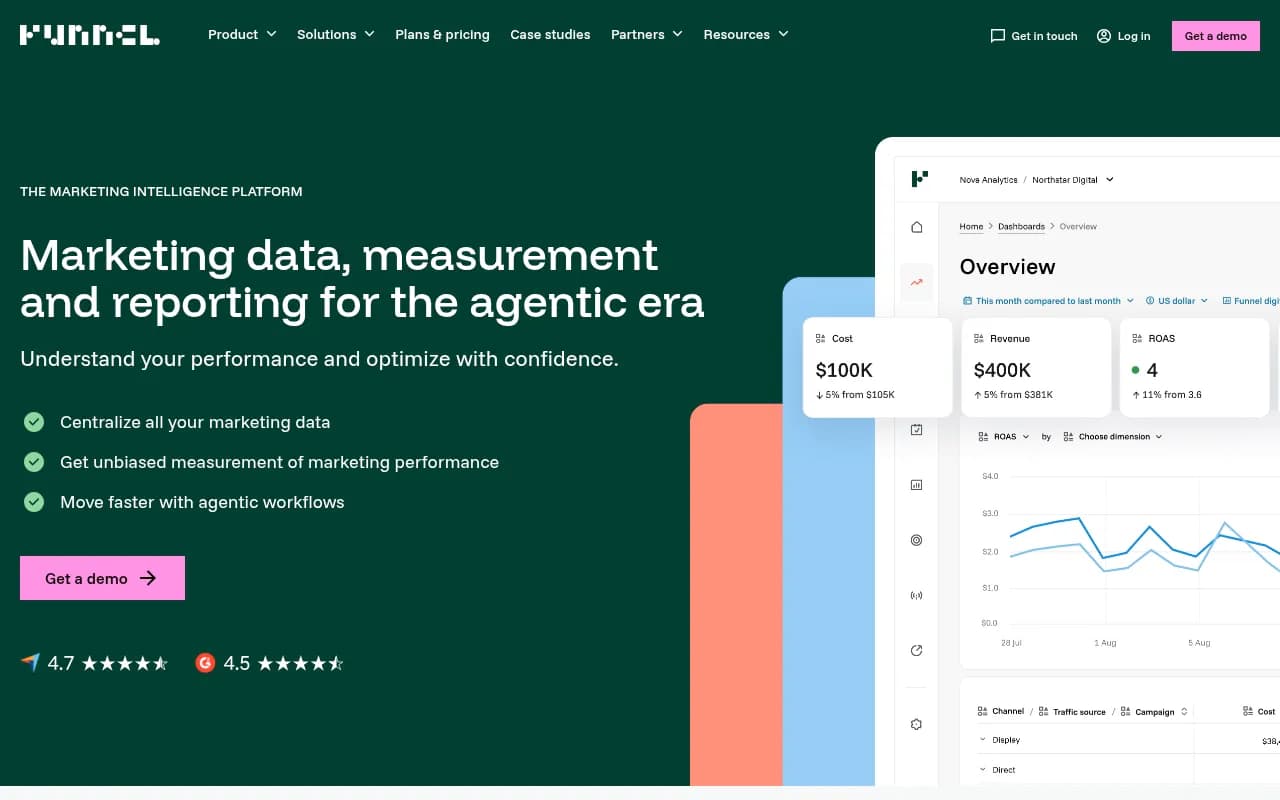This screenshot has height=800, width=1280.
Task: Click the 1 Aug axis label
Action: tap(1105, 643)
